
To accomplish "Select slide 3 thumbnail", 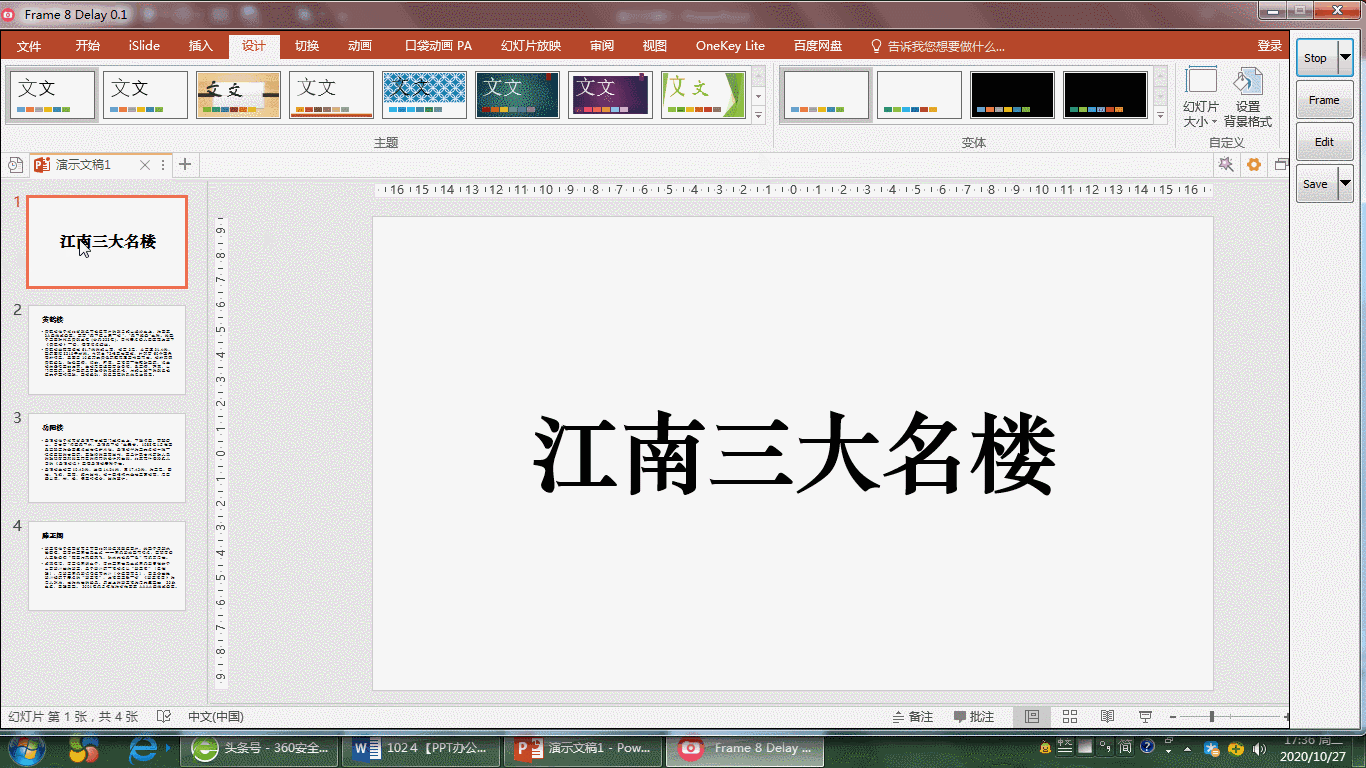I will point(107,458).
